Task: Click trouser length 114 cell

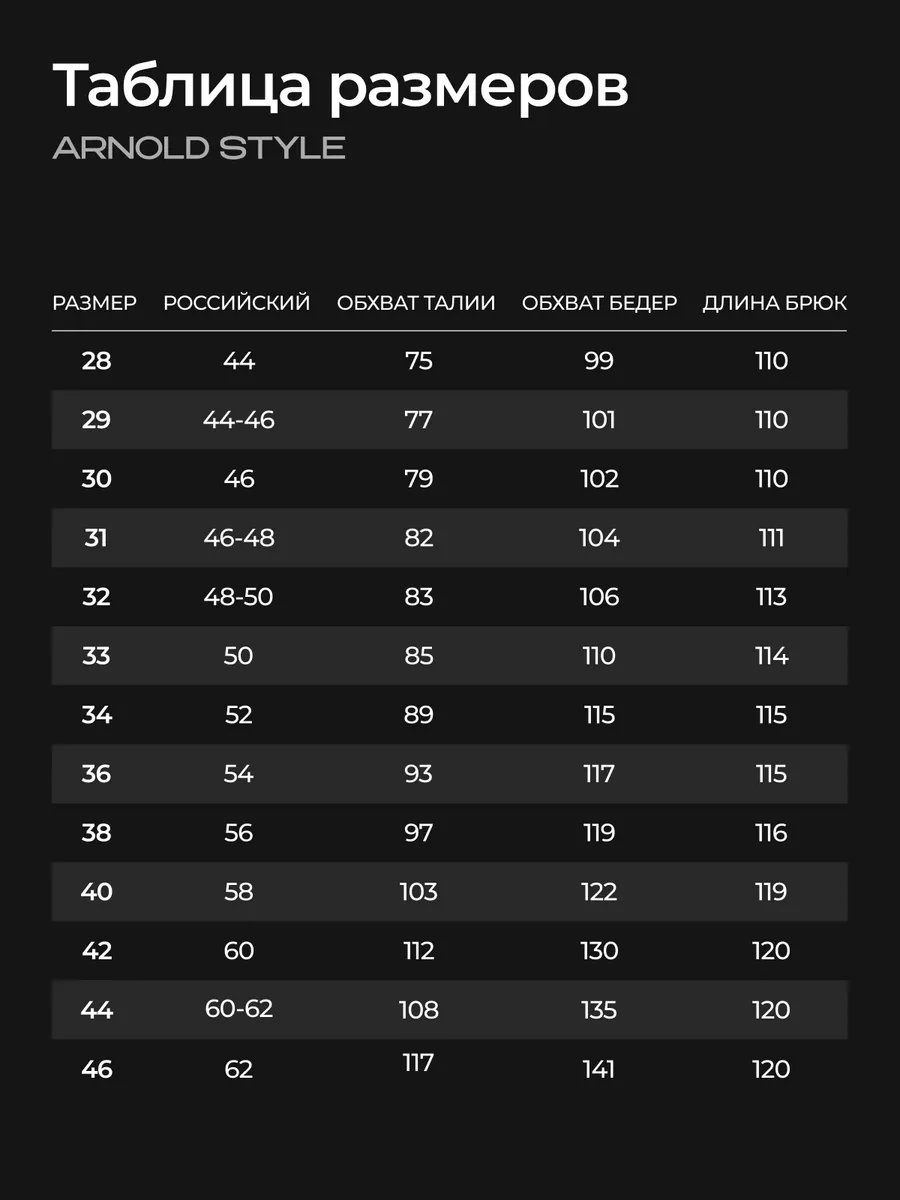Action: pyautogui.click(x=771, y=656)
